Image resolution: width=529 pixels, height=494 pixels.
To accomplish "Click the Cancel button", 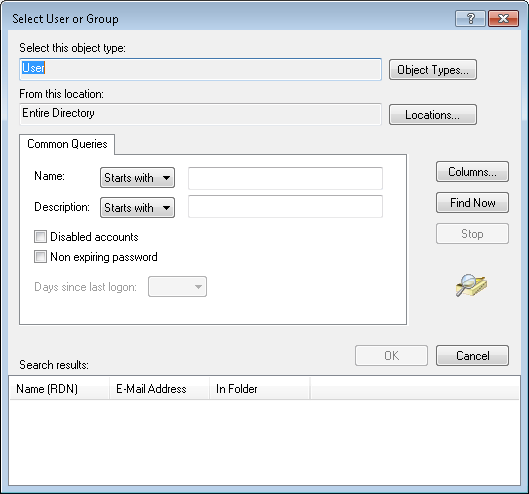I will point(472,355).
